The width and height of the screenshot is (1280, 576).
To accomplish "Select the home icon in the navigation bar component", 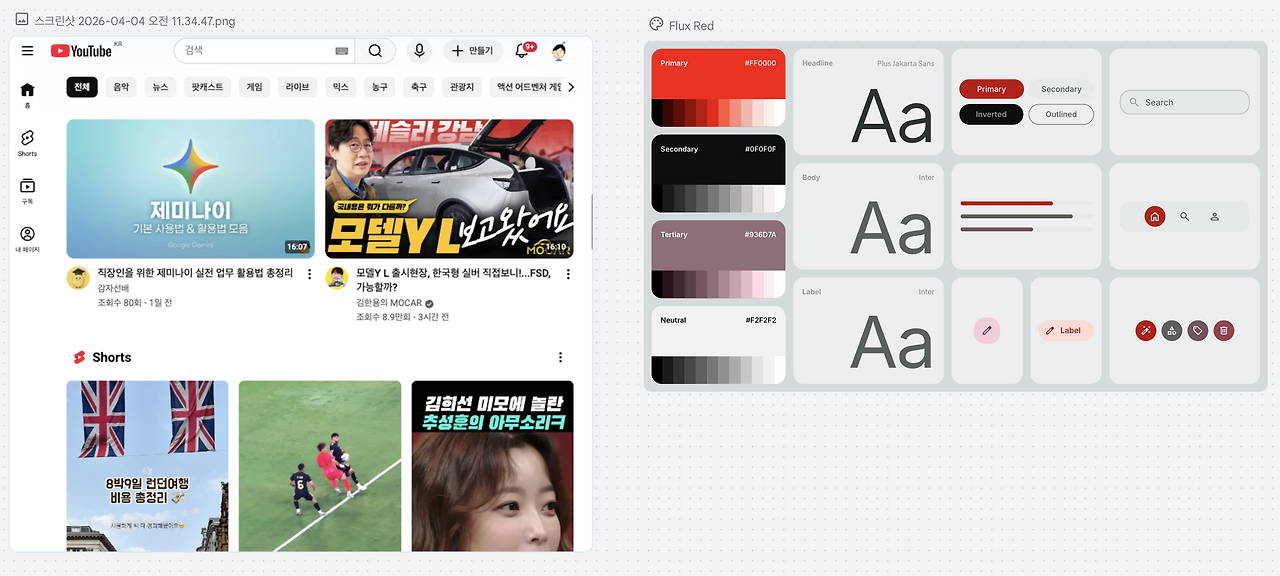I will click(1154, 216).
